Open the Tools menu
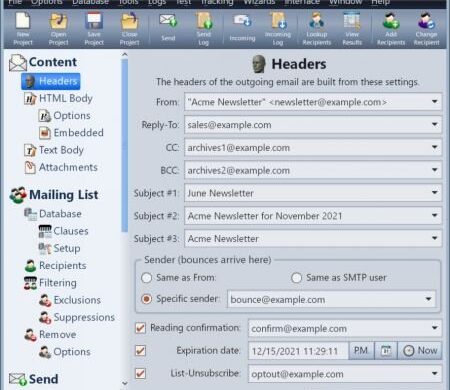This screenshot has width=450, height=390. [x=128, y=3]
